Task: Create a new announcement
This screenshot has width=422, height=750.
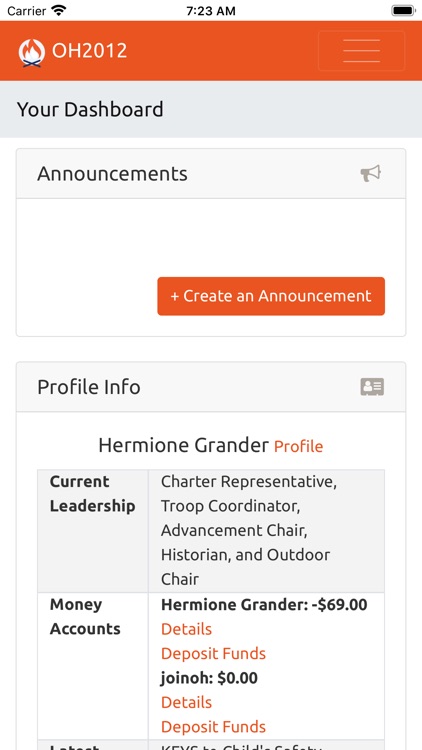Action: click(271, 296)
